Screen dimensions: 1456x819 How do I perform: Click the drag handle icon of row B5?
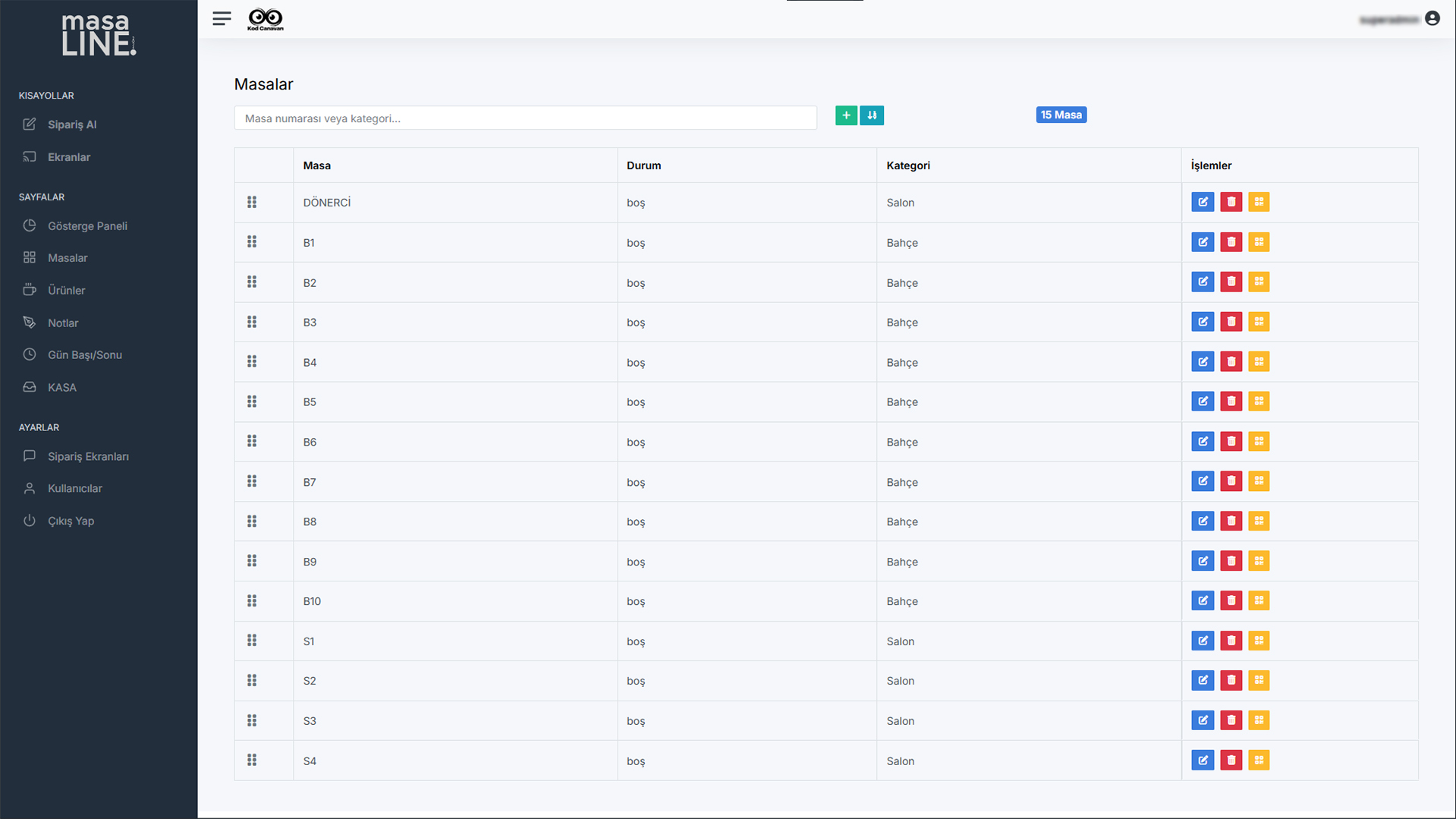click(x=252, y=402)
